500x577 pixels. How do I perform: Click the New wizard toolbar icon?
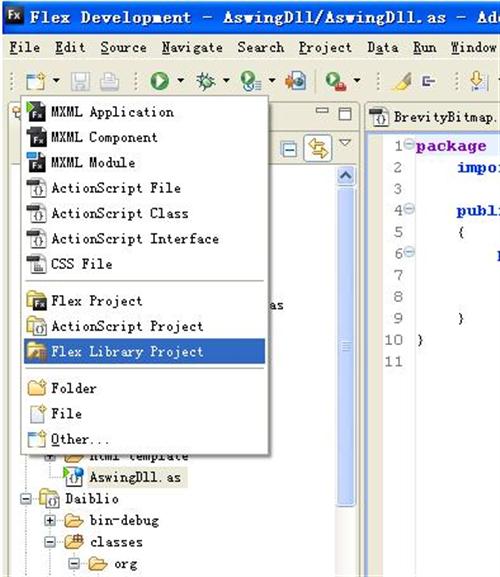(x=36, y=81)
